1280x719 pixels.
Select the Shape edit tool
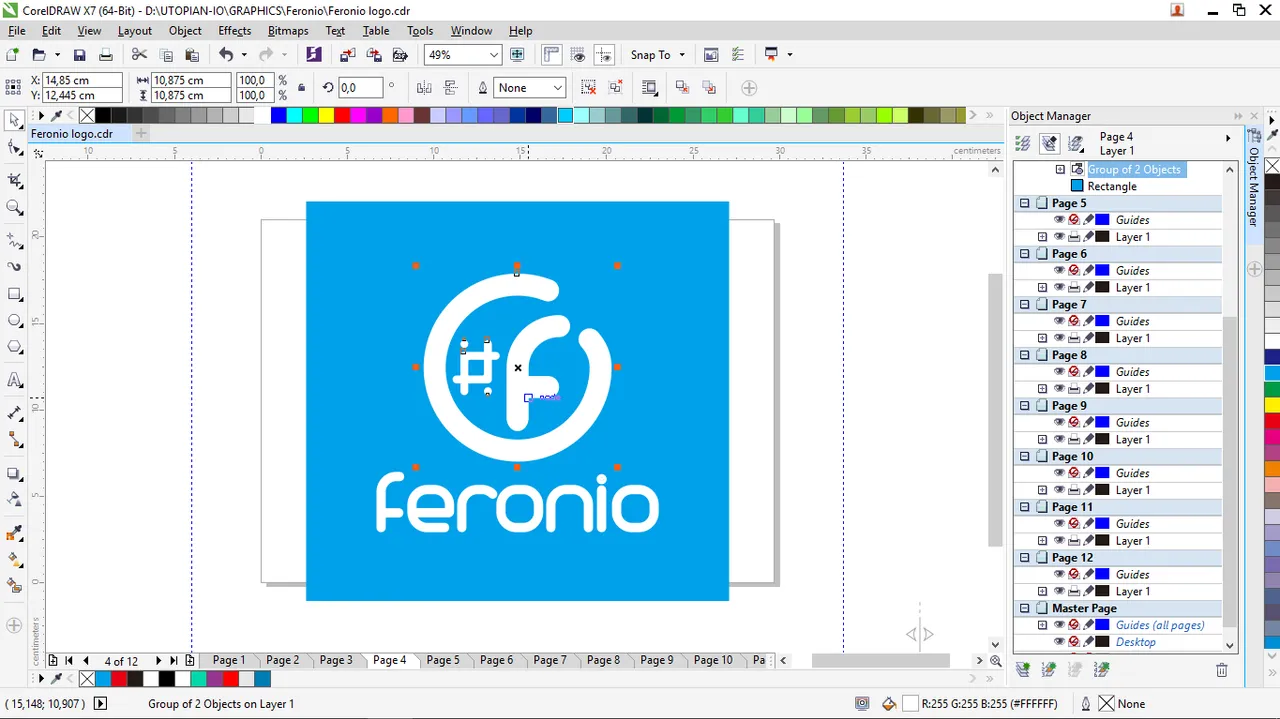pyautogui.click(x=14, y=148)
